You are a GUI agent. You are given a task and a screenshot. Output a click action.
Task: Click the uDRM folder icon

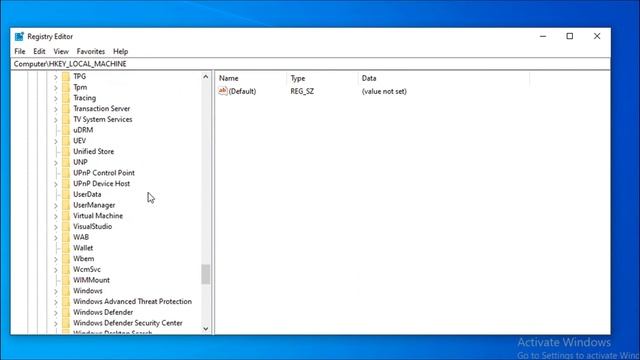(66, 130)
